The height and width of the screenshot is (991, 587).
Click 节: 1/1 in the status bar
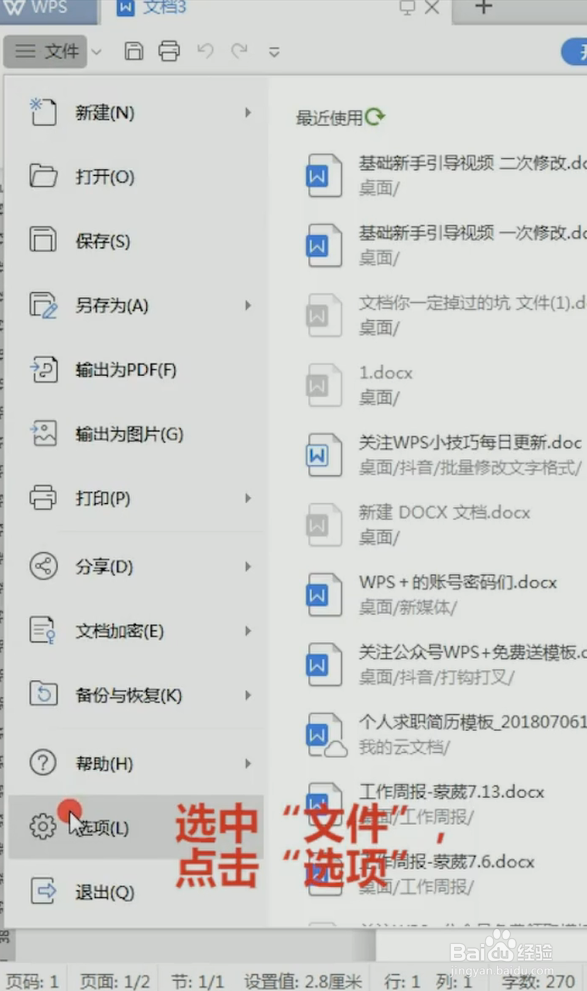click(x=197, y=981)
